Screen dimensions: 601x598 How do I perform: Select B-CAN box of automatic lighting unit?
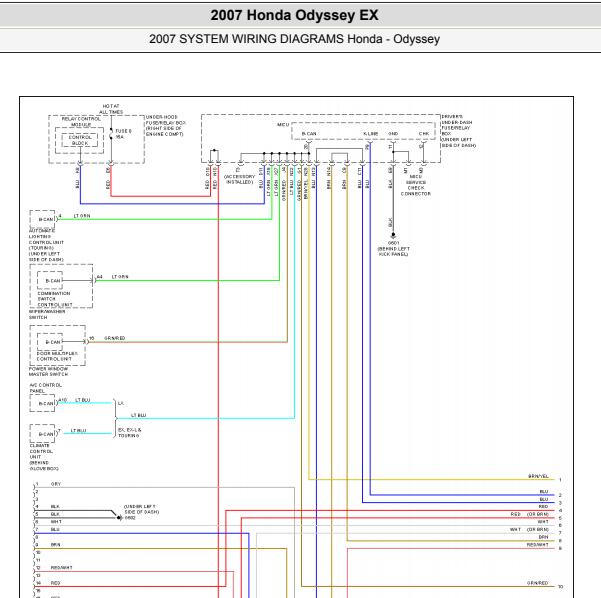coord(43,219)
